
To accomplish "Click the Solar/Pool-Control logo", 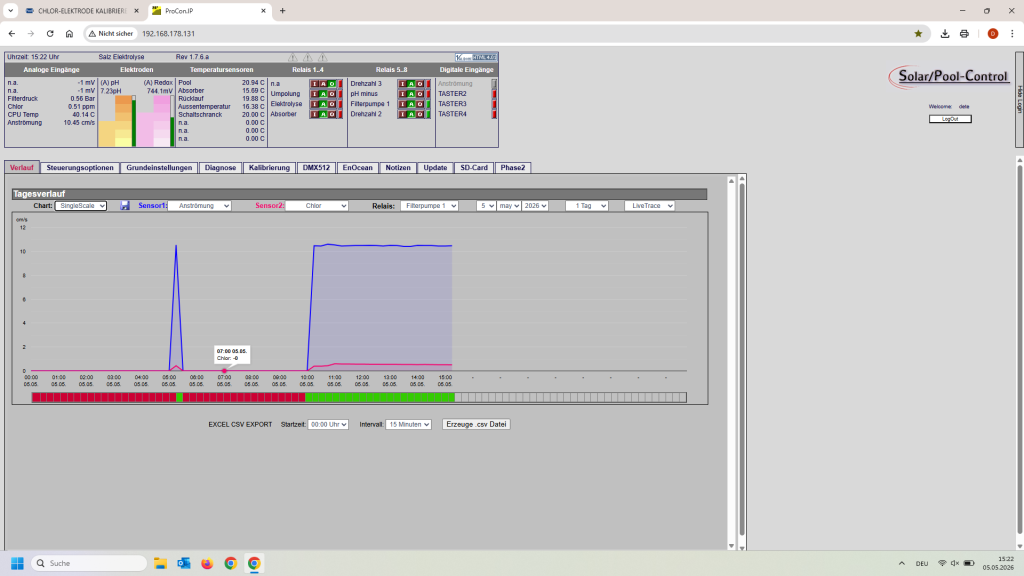I will tap(949, 77).
